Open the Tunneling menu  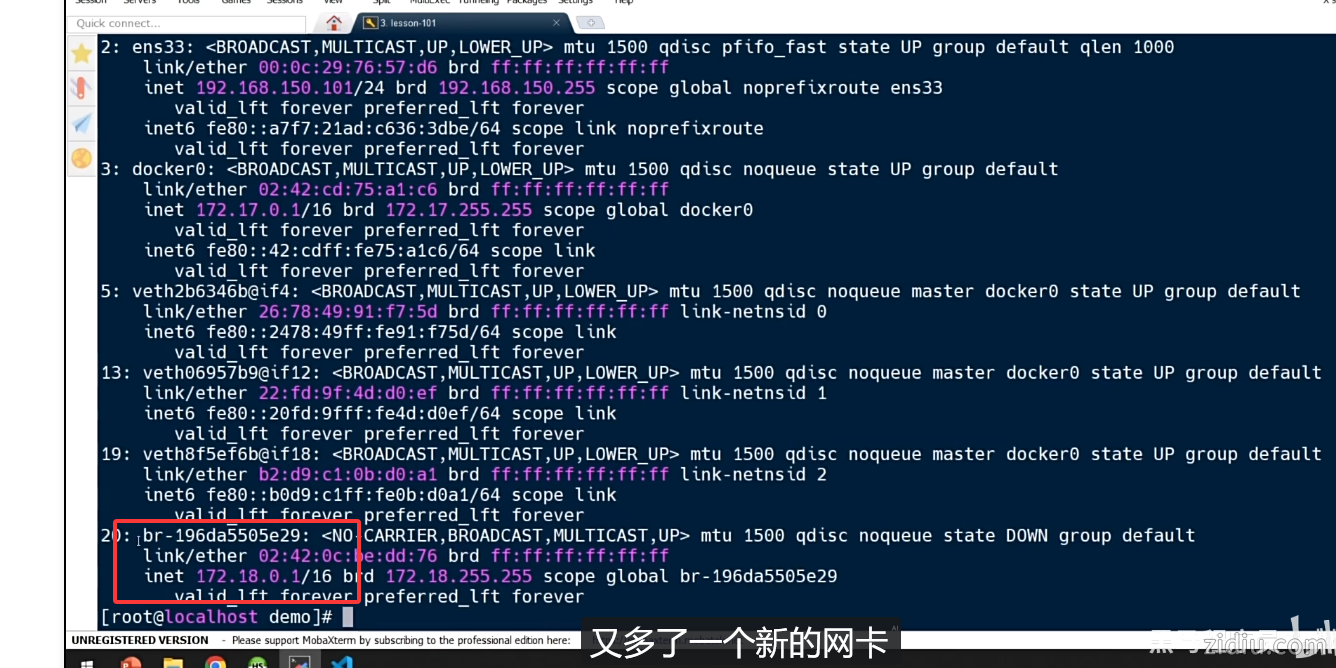pos(480,2)
